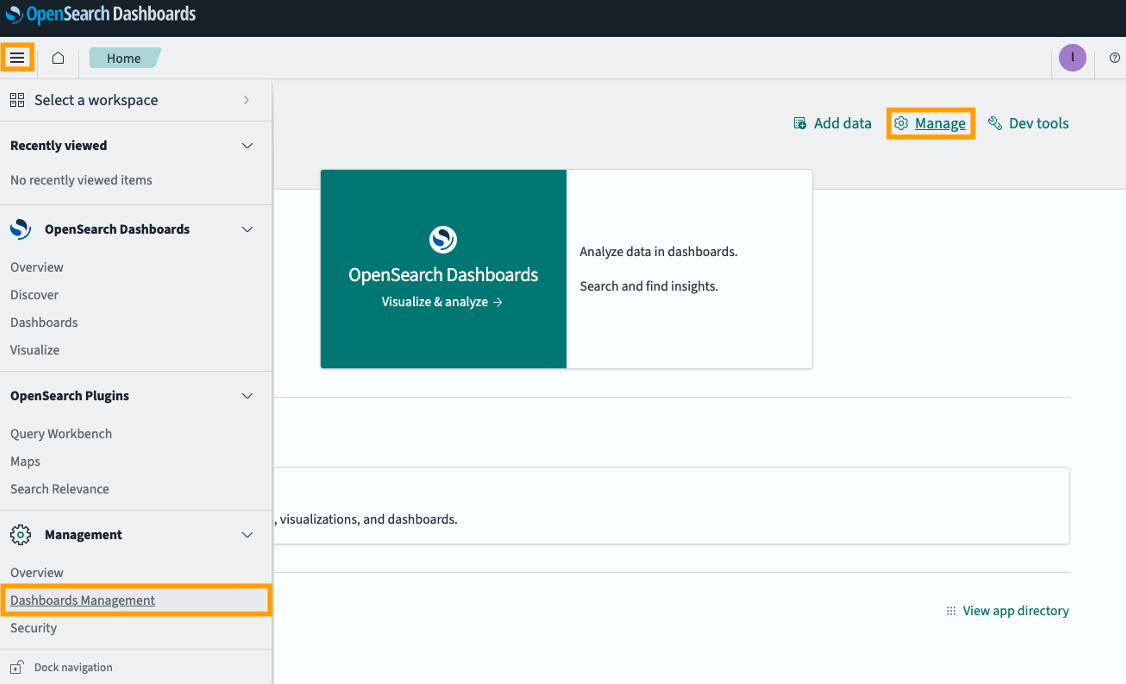Click the home icon in the header
Screen dimensions: 1126x684
click(58, 58)
